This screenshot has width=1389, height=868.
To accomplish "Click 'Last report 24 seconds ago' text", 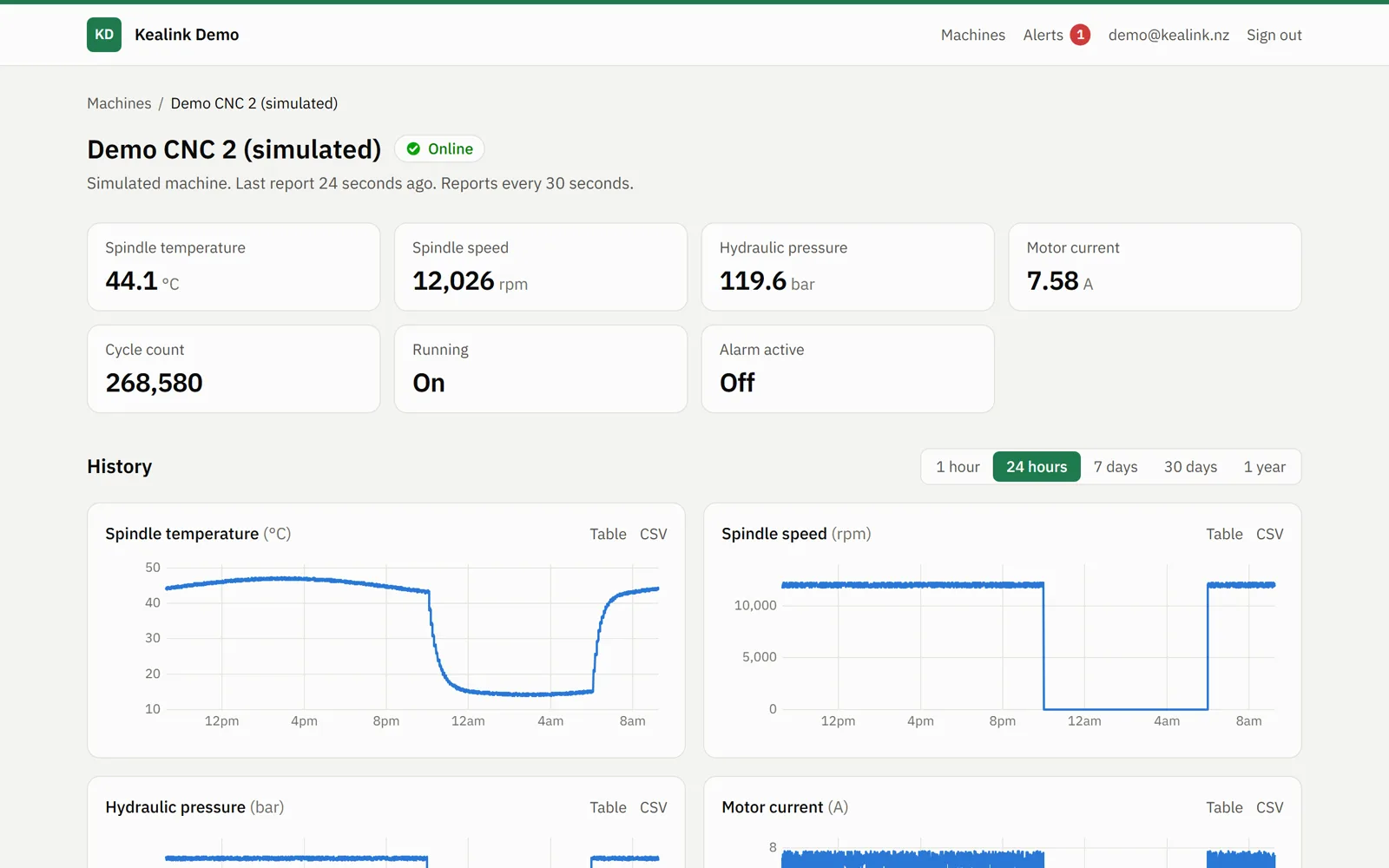I will [x=335, y=183].
